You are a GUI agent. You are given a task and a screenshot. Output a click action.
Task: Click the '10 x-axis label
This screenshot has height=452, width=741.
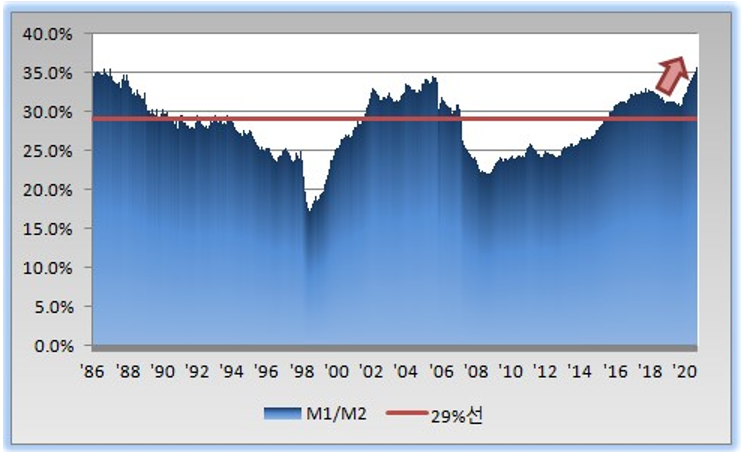point(510,372)
